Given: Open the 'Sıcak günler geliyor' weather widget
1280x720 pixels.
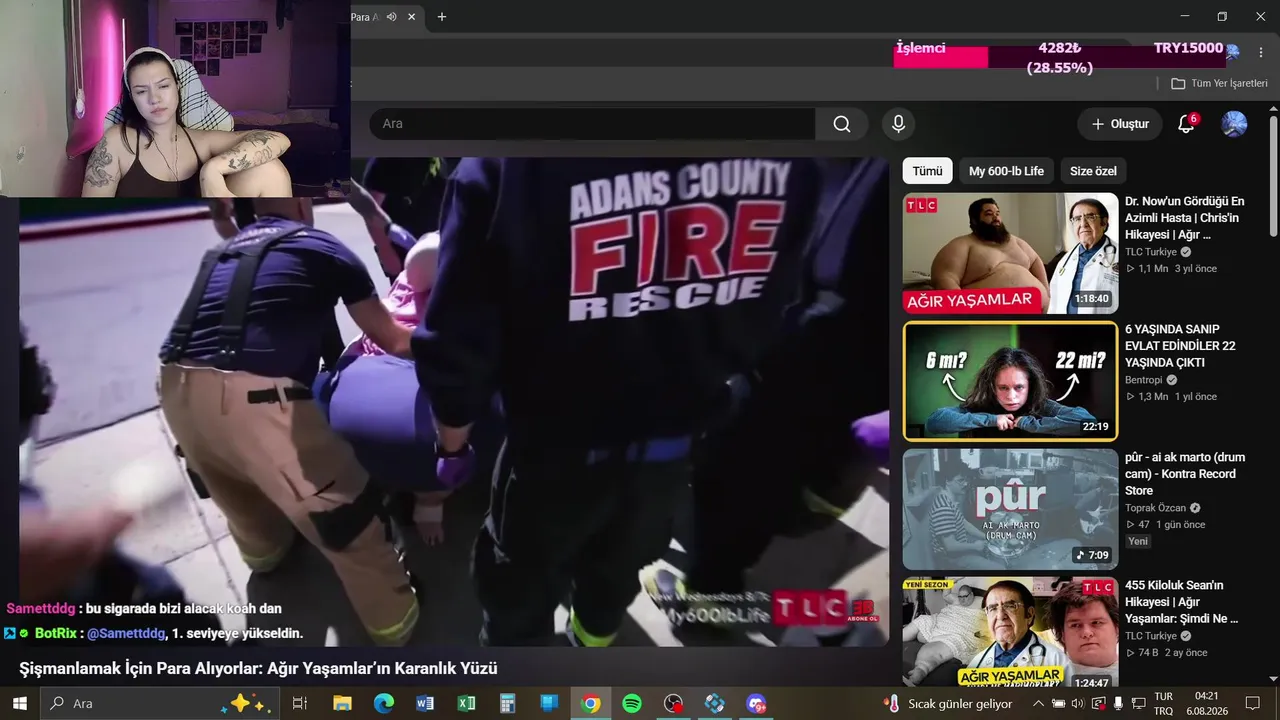Looking at the screenshot, I should click(948, 703).
